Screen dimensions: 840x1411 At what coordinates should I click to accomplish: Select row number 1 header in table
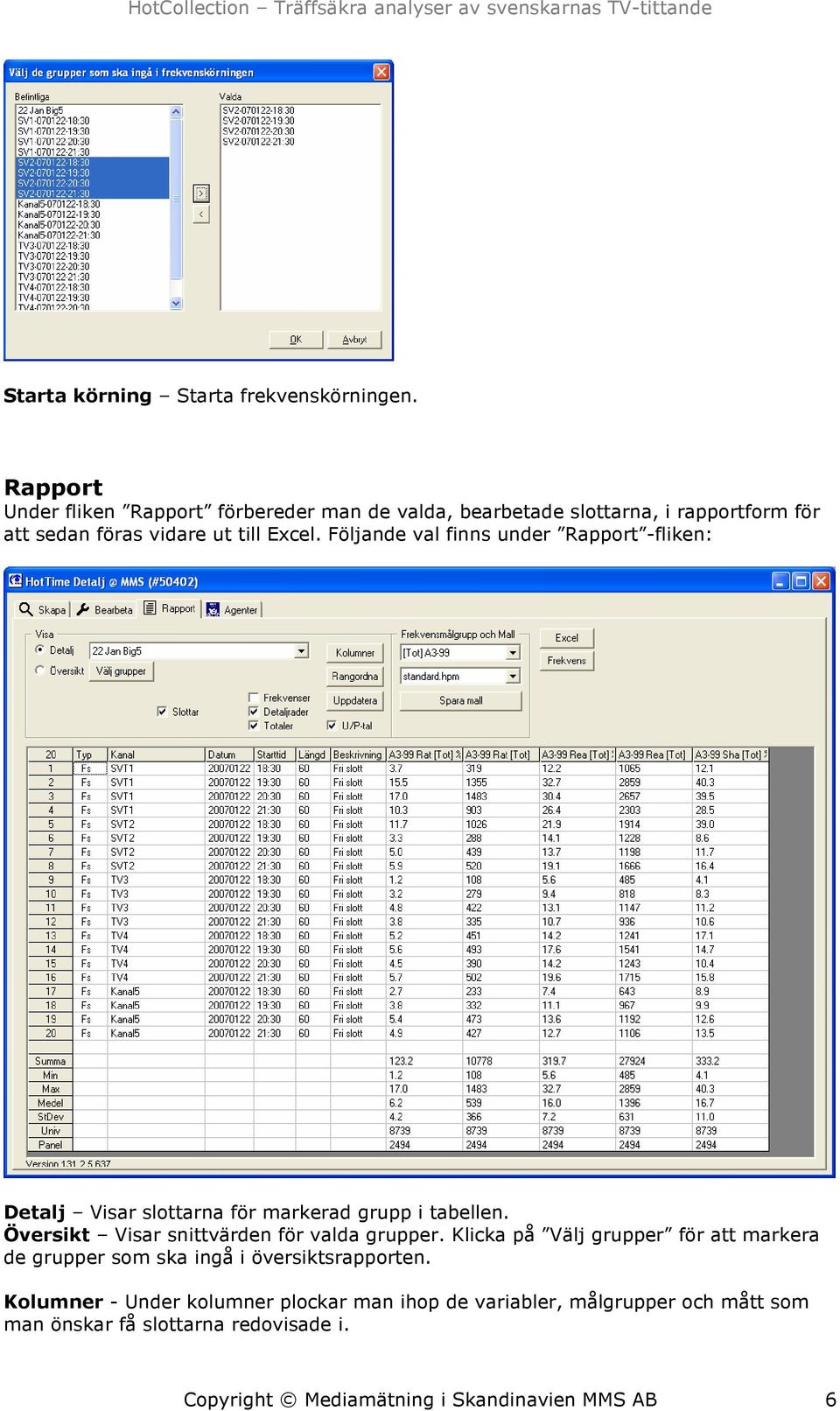click(x=51, y=769)
